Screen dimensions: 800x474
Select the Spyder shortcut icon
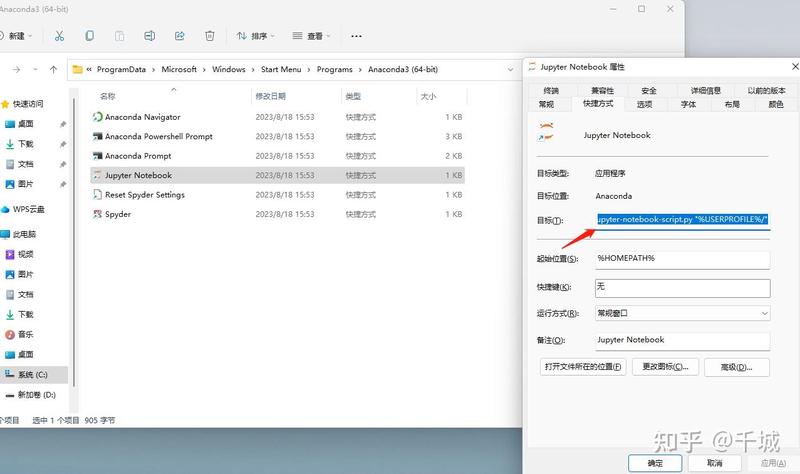97,214
